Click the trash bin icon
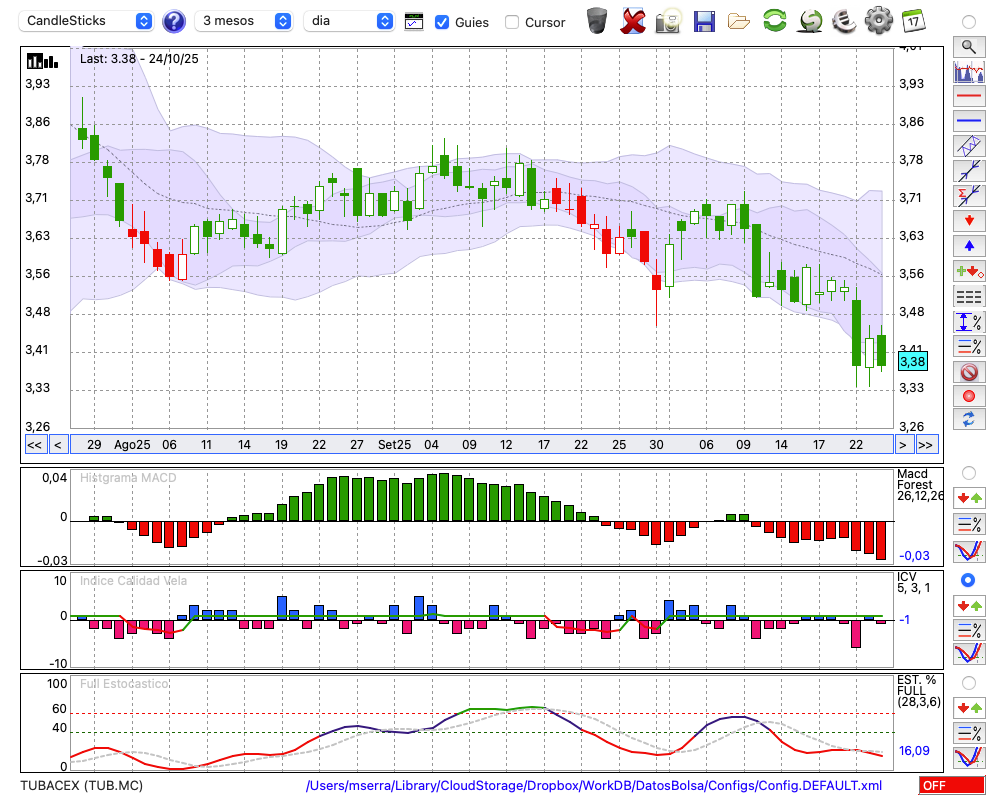This screenshot has height=800, width=1000. pyautogui.click(x=597, y=20)
